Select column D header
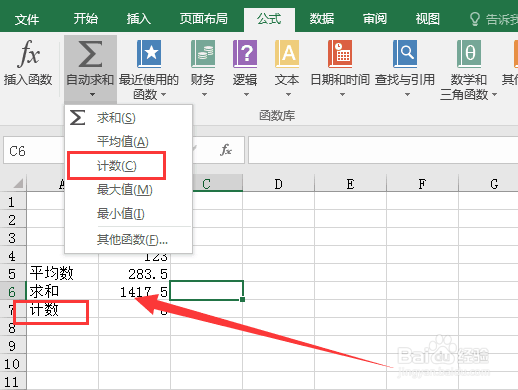This screenshot has height=390, width=518. [x=278, y=184]
